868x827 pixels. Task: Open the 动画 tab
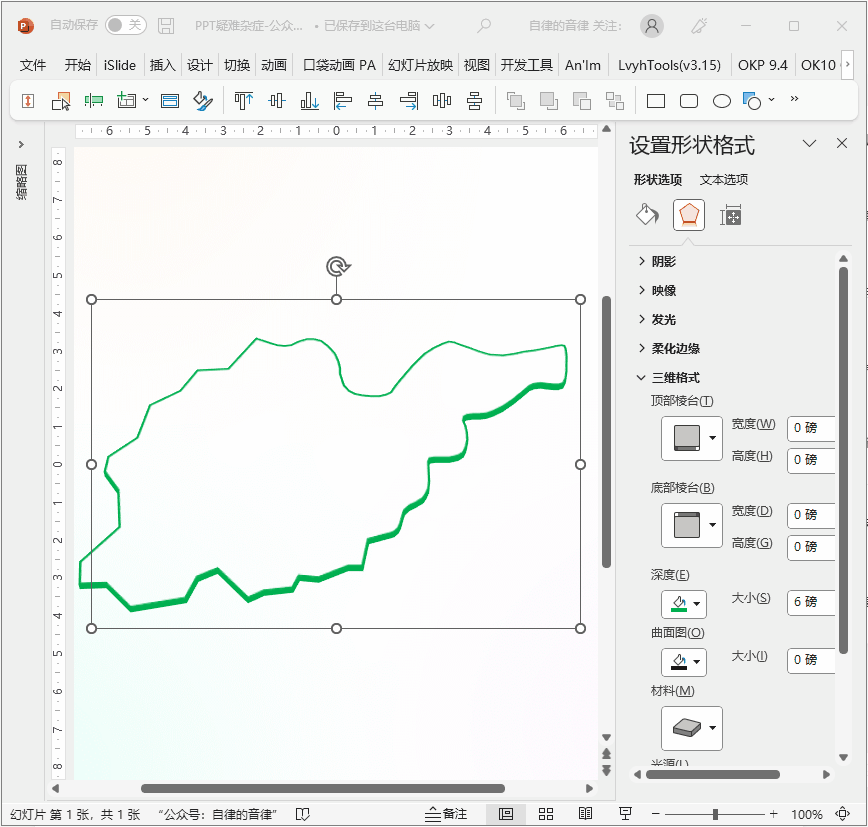[274, 65]
